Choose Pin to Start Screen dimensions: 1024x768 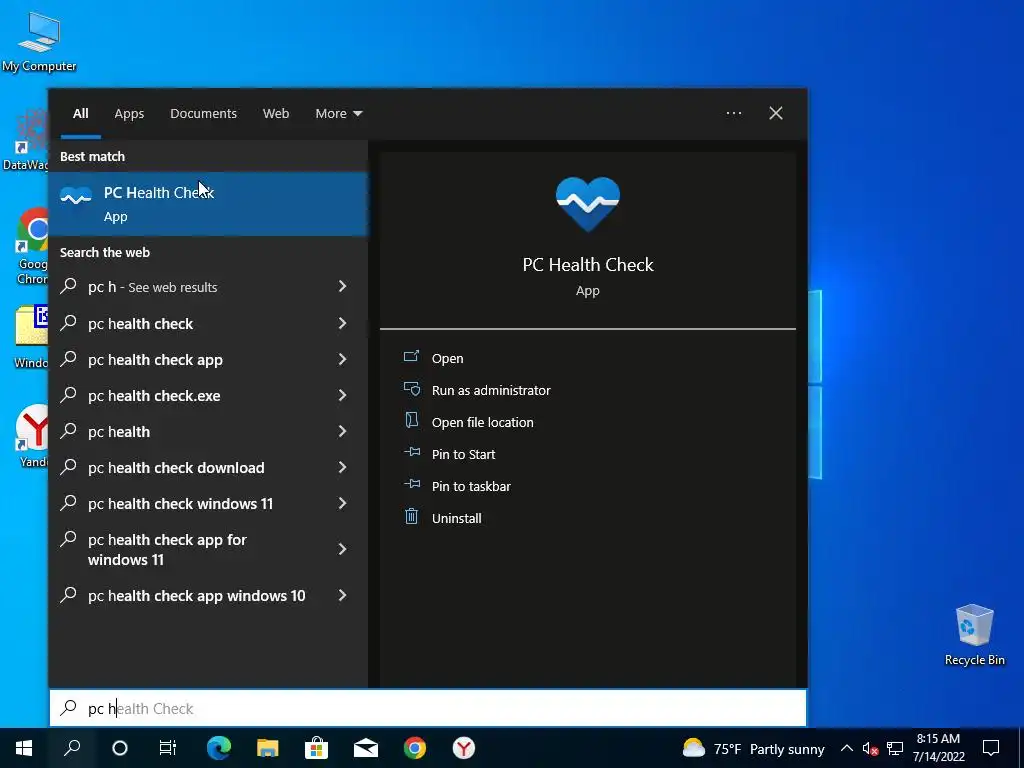pos(463,454)
